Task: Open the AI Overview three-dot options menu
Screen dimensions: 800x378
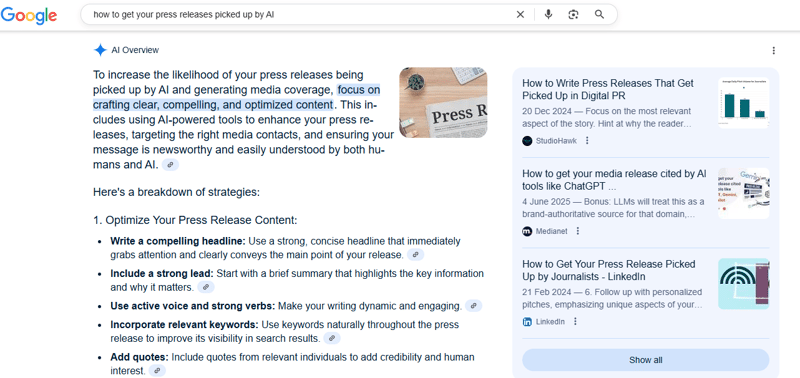Action: pyautogui.click(x=773, y=51)
